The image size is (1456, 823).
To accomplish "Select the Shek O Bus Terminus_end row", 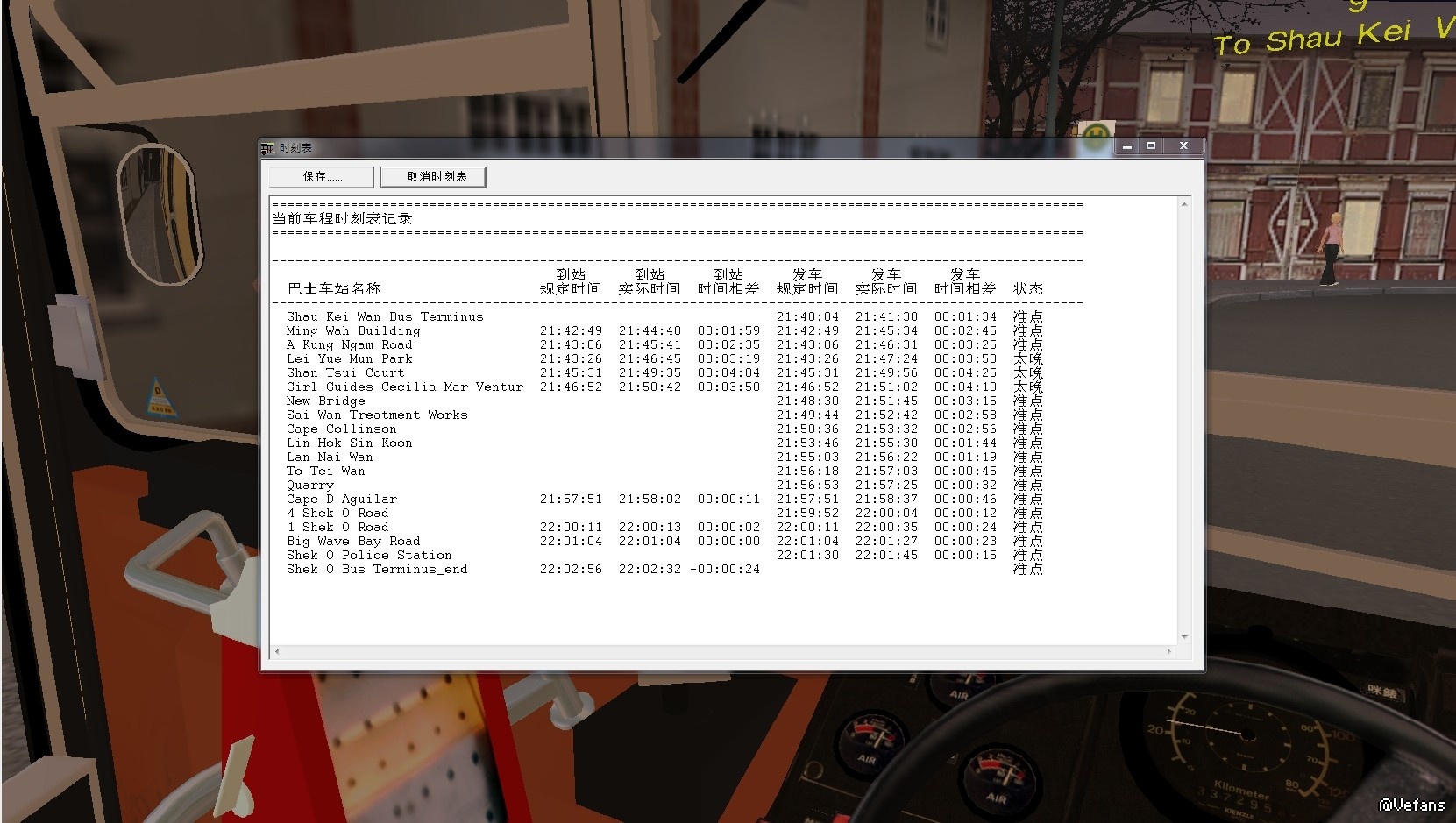I will [x=665, y=569].
